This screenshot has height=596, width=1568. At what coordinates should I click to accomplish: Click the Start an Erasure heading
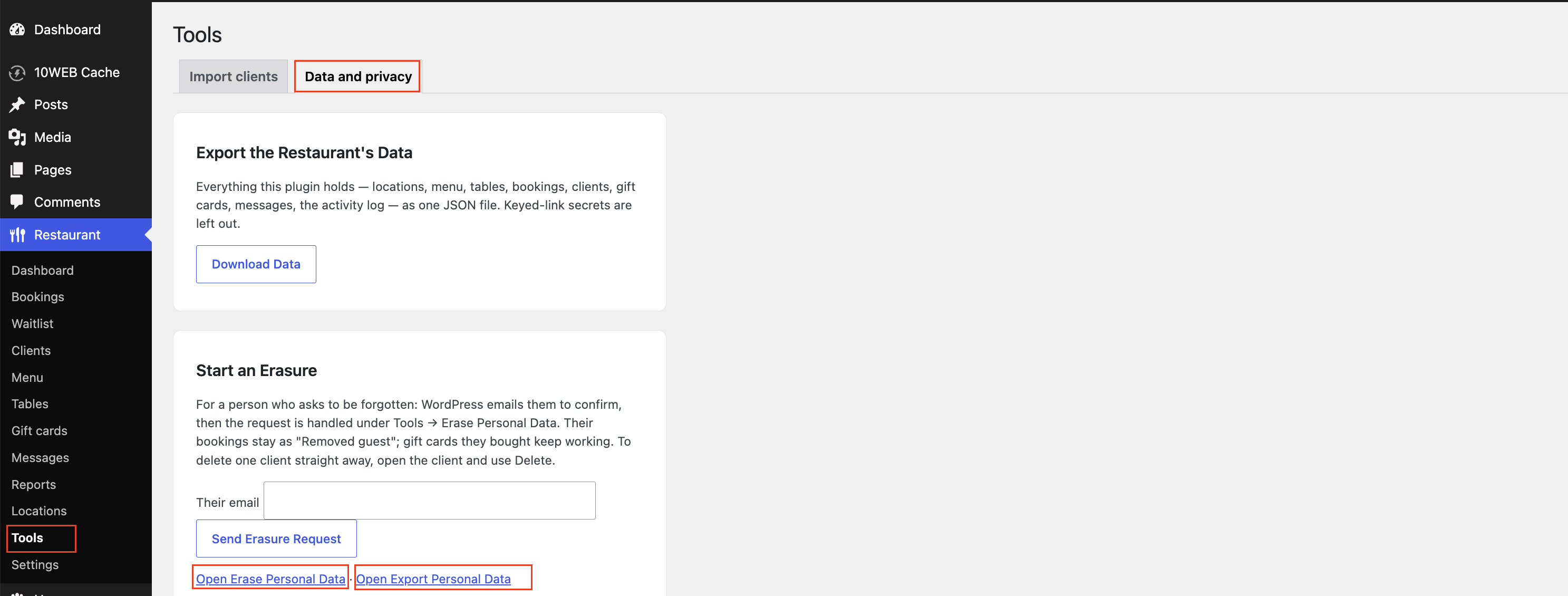click(256, 371)
